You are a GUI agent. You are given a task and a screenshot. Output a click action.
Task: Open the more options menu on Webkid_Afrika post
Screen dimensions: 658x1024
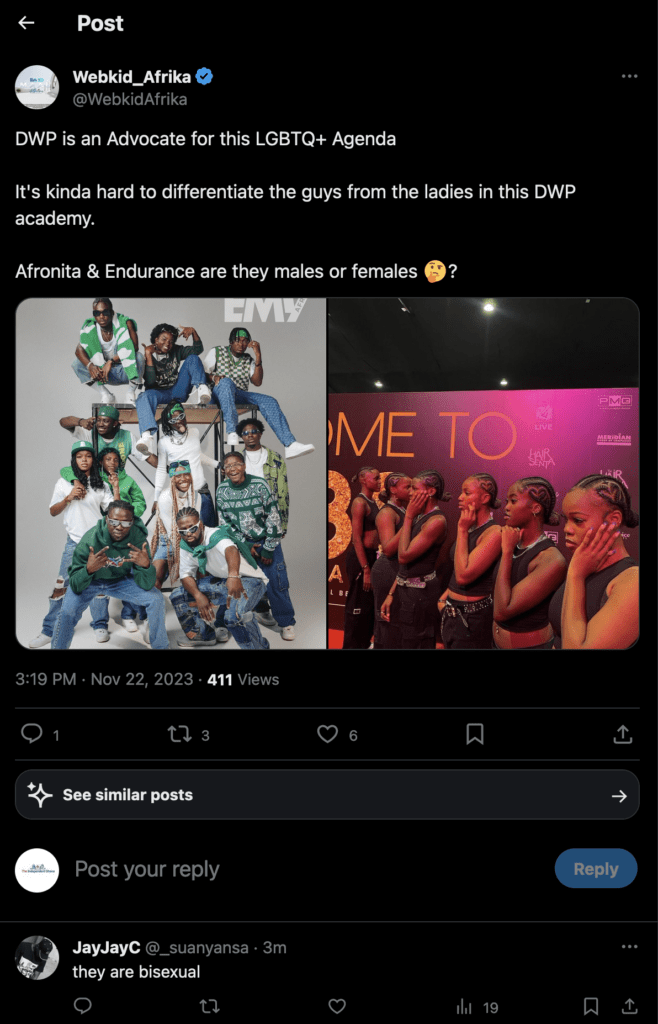(x=629, y=77)
